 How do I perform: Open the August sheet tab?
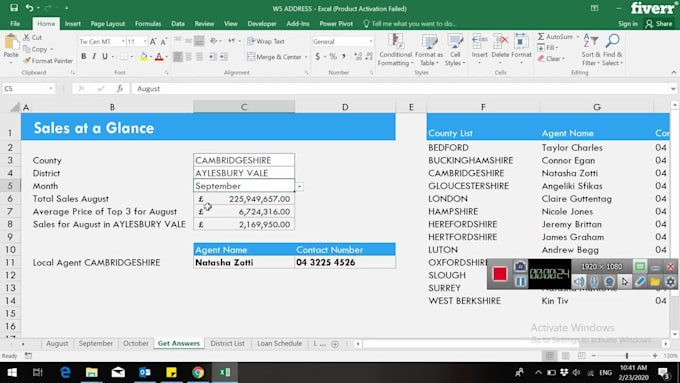pyautogui.click(x=57, y=344)
